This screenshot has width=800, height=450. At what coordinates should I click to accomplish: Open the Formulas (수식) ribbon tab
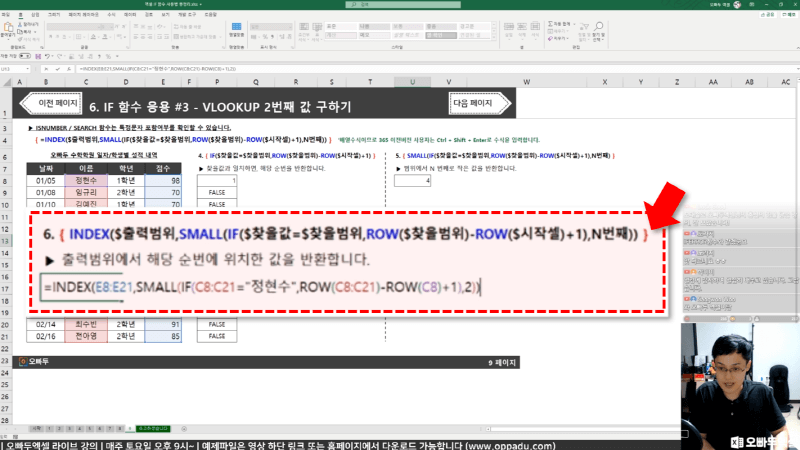click(x=111, y=15)
